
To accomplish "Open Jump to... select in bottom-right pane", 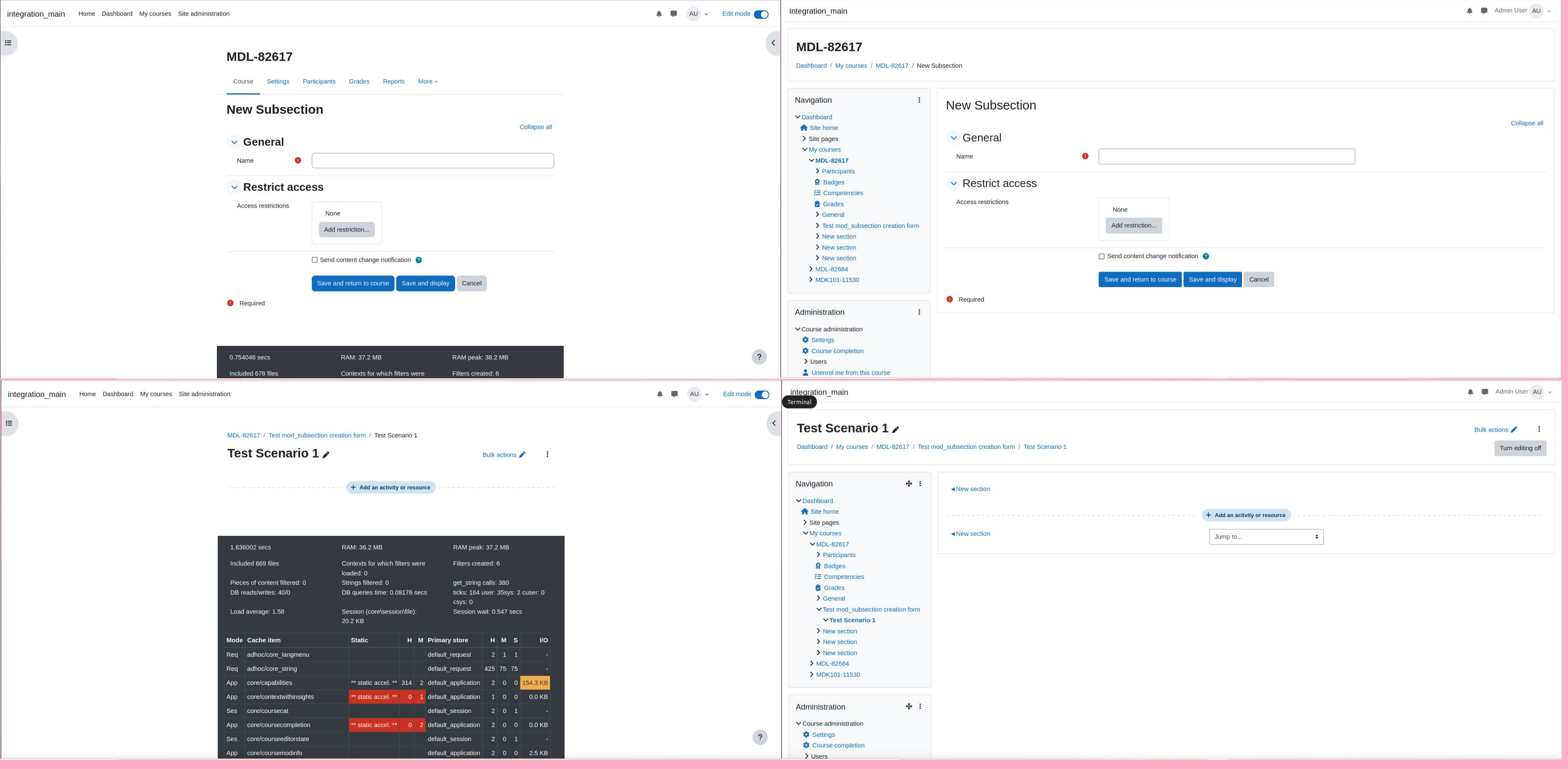I will pyautogui.click(x=1266, y=537).
